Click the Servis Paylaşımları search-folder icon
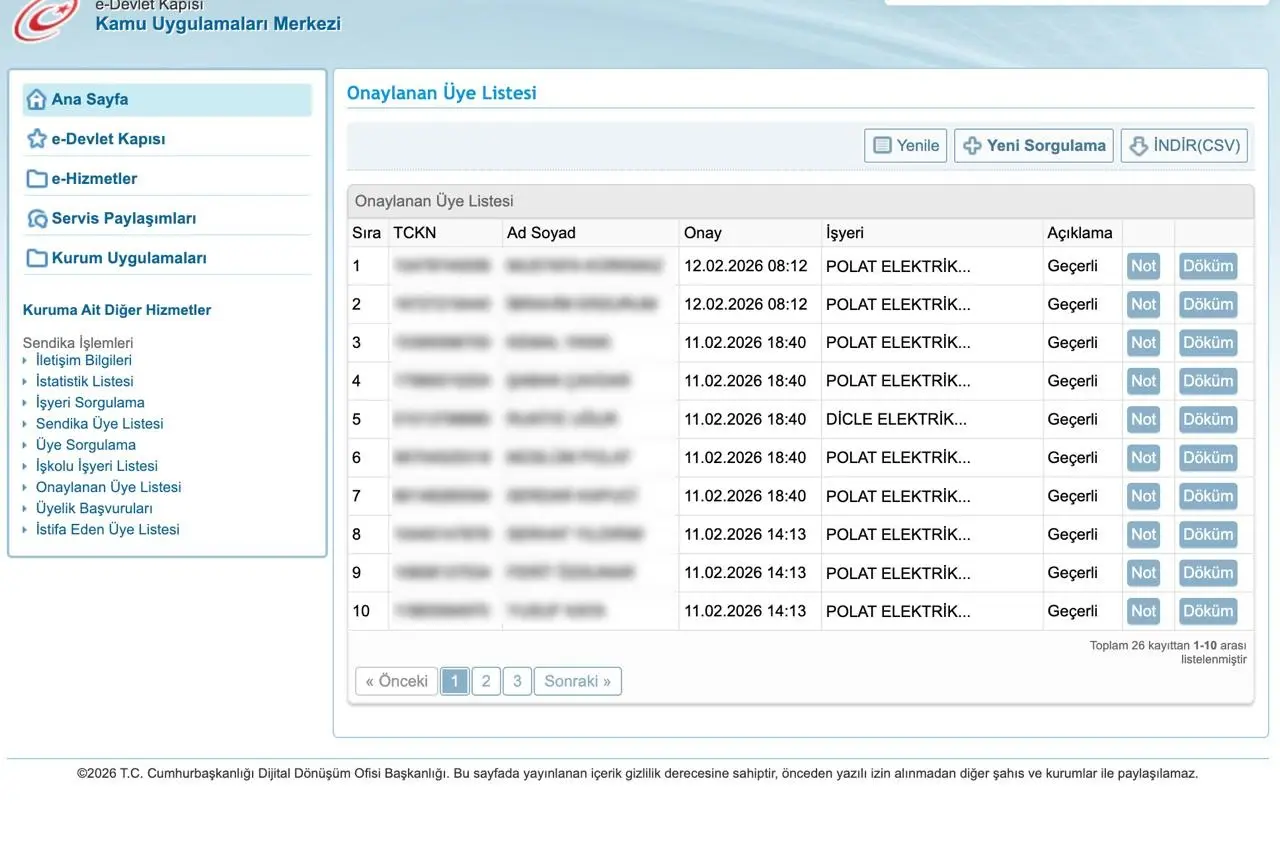The image size is (1280, 850). (37, 218)
